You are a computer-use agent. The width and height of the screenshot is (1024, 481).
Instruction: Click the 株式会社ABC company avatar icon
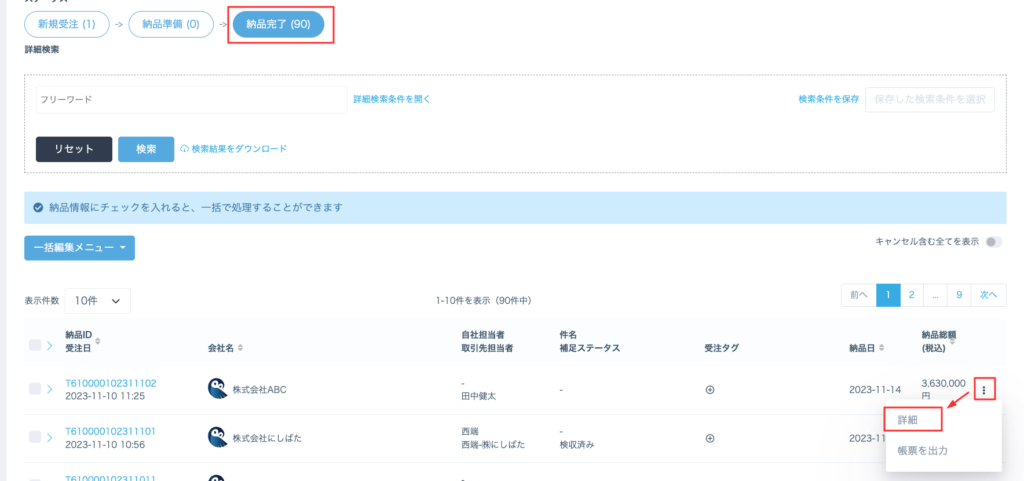(x=217, y=389)
